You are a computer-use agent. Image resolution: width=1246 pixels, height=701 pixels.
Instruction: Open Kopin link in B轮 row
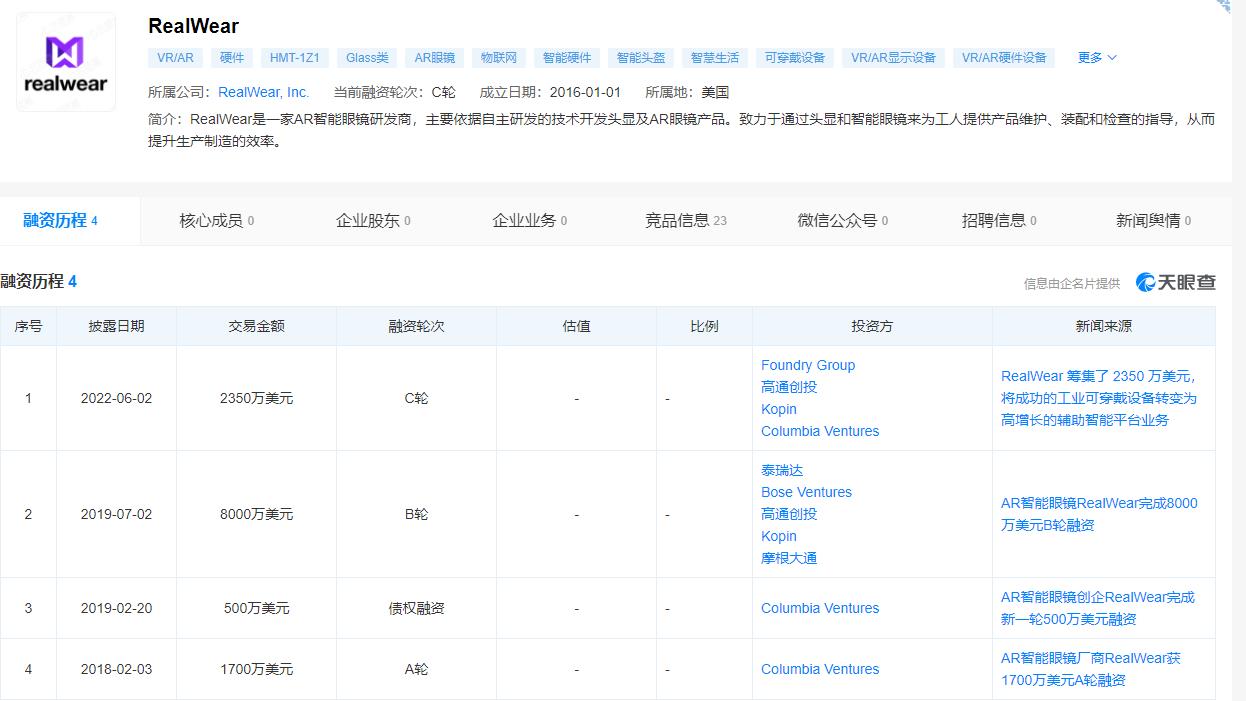[x=779, y=536]
